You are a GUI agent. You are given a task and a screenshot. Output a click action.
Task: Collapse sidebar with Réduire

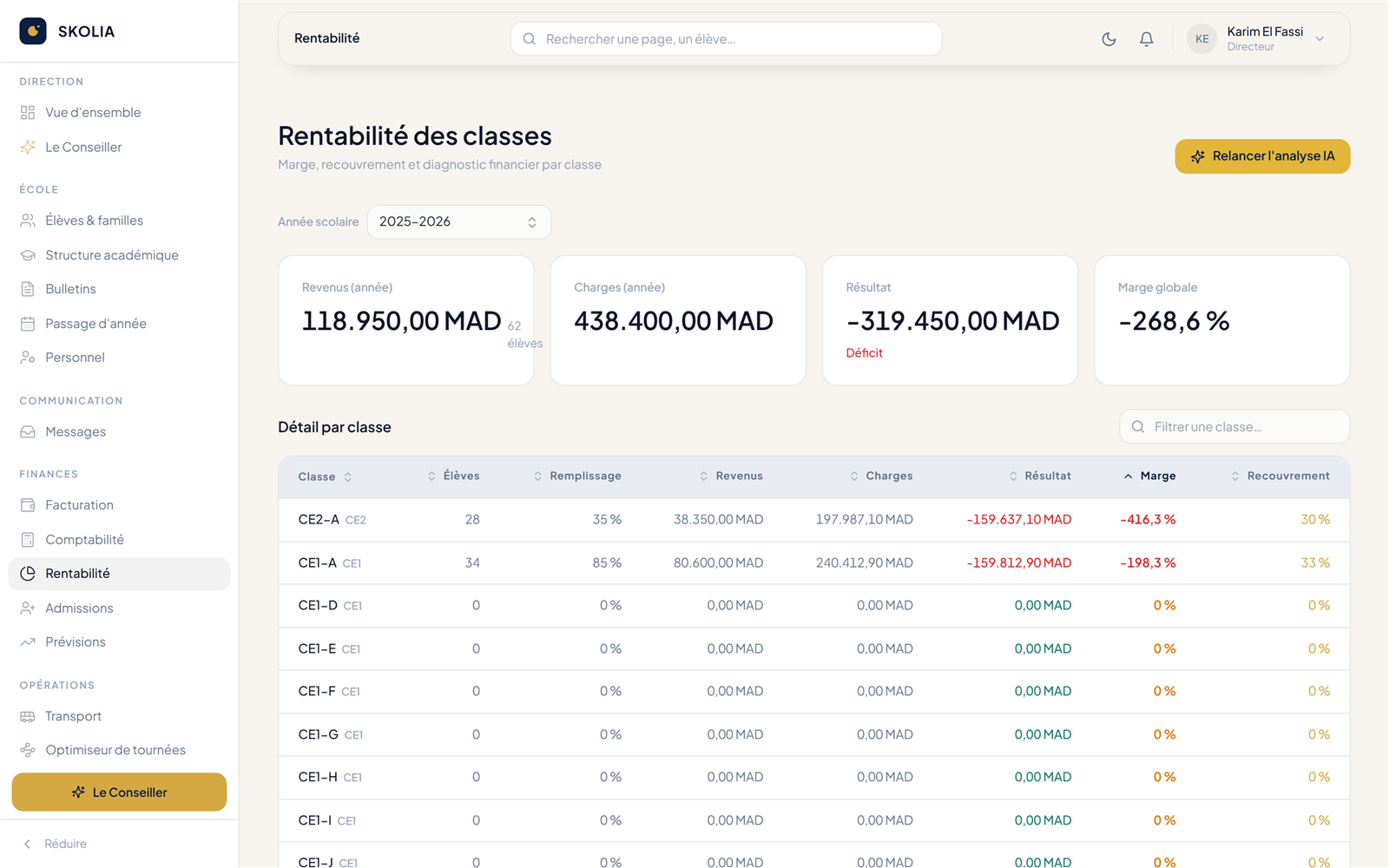coord(55,844)
